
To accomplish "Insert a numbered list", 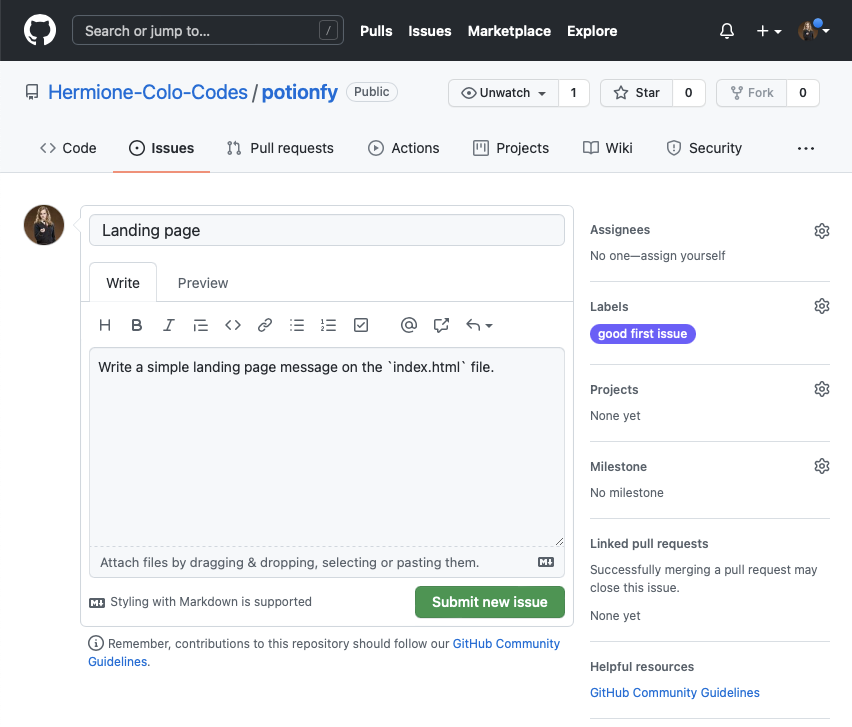I will pos(328,325).
